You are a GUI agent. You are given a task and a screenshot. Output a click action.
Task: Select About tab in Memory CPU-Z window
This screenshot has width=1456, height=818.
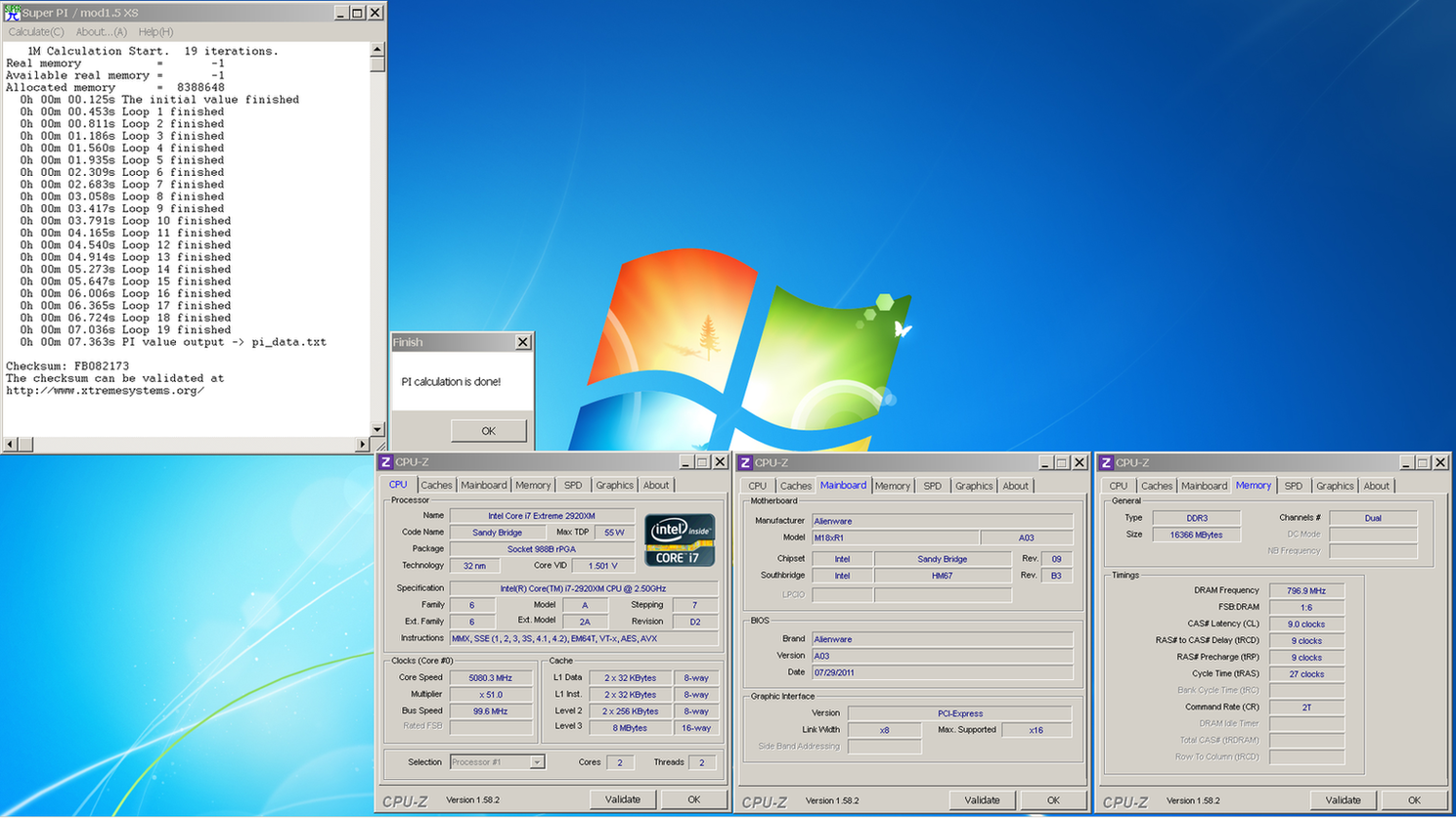1377,487
